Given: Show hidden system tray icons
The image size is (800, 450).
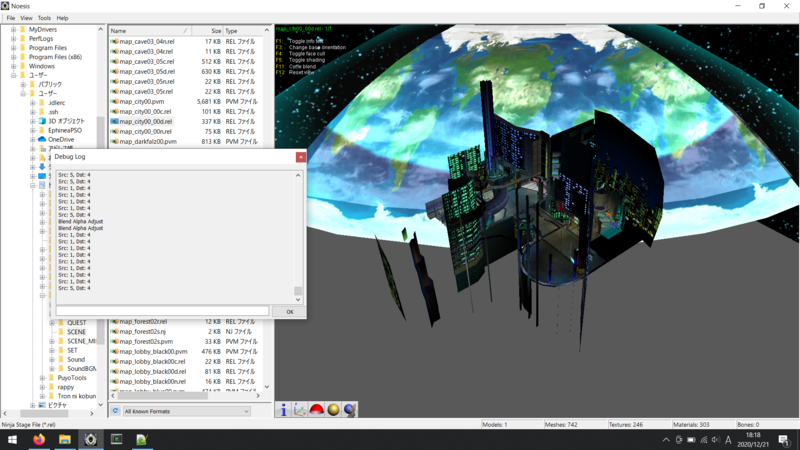Looking at the screenshot, I should click(666, 440).
